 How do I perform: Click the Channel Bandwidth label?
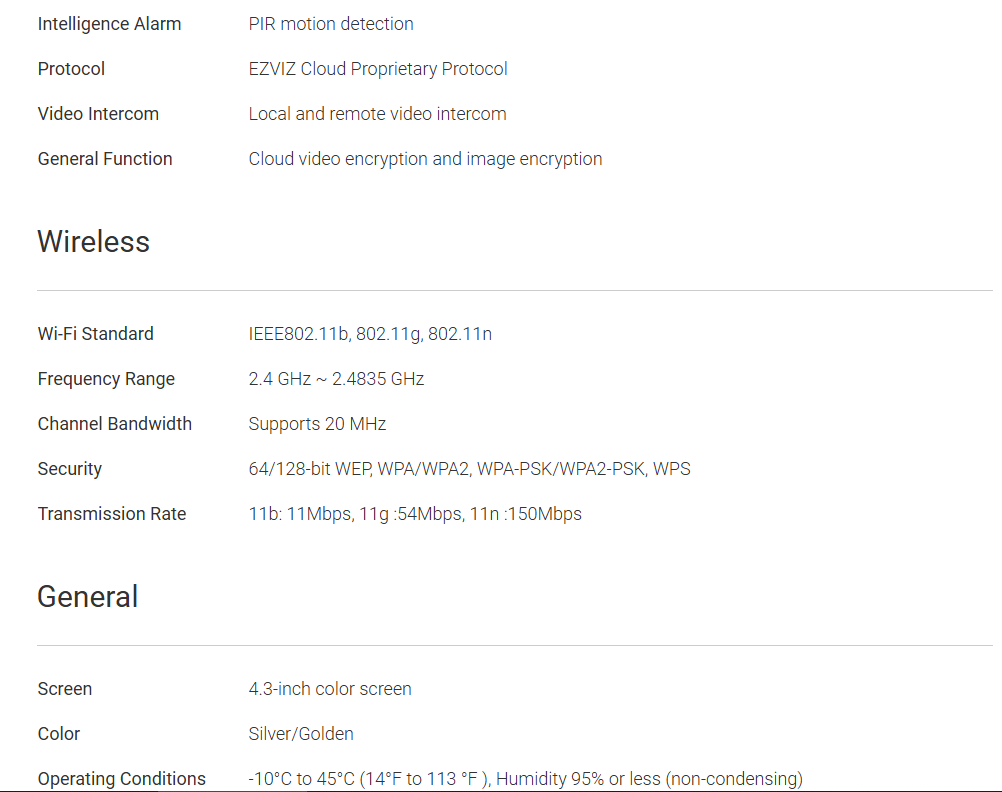coord(115,424)
